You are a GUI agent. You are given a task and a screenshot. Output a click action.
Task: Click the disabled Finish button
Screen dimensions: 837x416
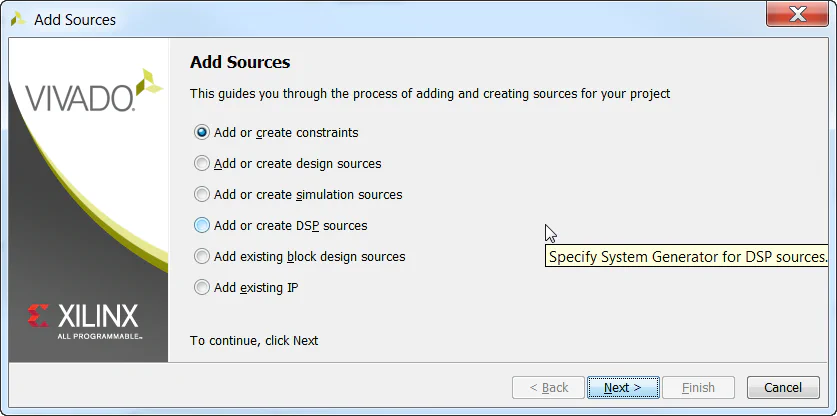tap(698, 387)
